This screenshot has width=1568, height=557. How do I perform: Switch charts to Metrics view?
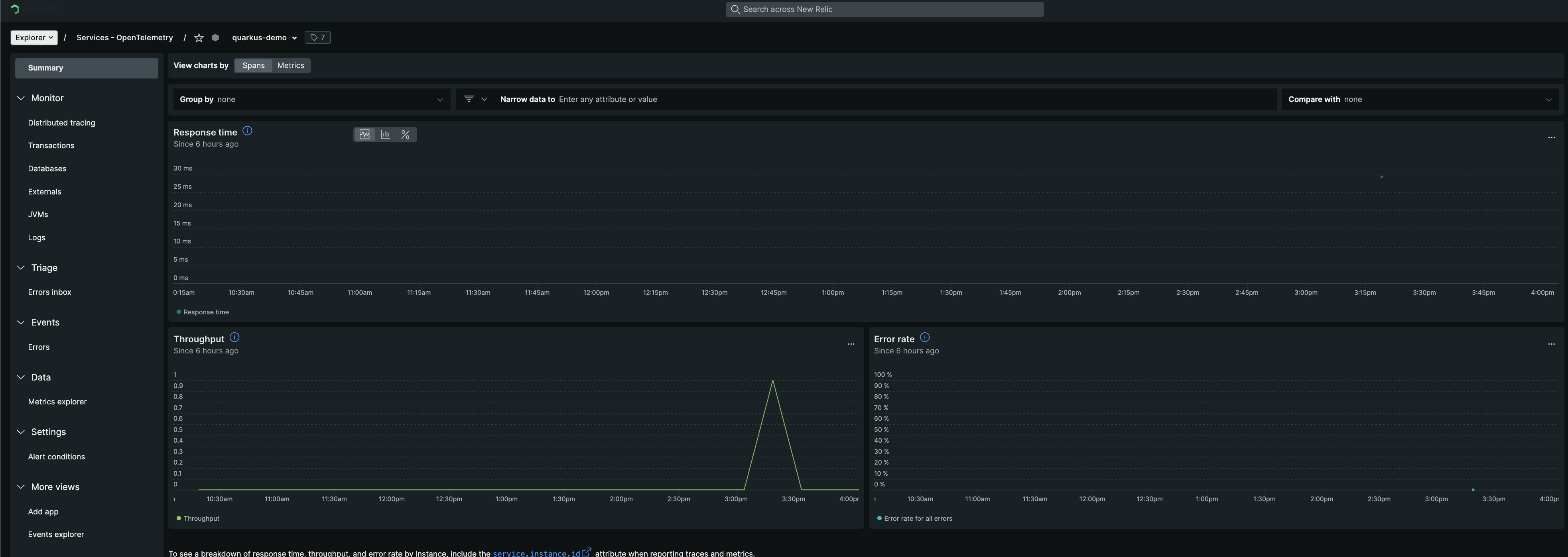(x=290, y=66)
